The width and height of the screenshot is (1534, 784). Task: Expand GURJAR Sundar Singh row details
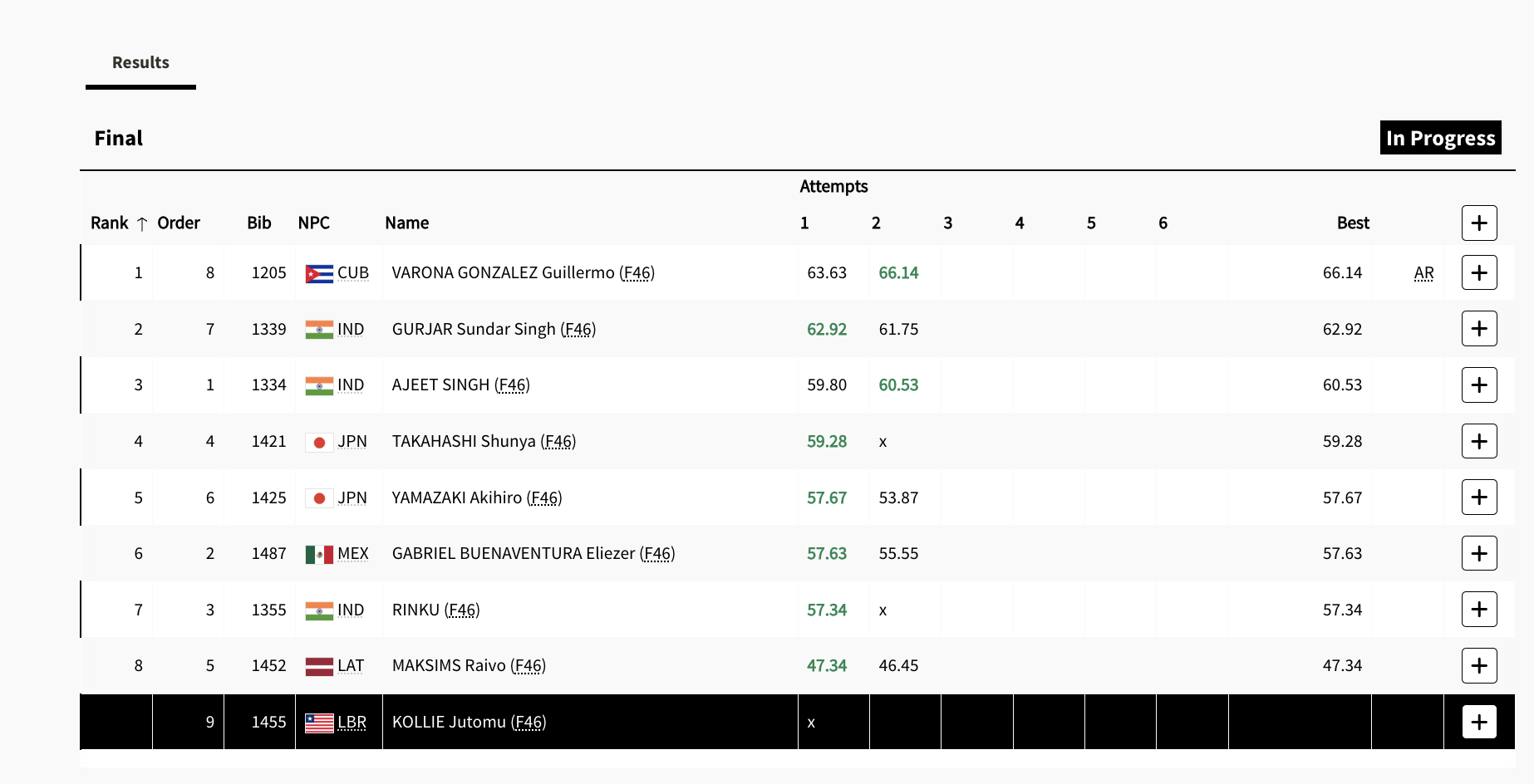(1478, 329)
